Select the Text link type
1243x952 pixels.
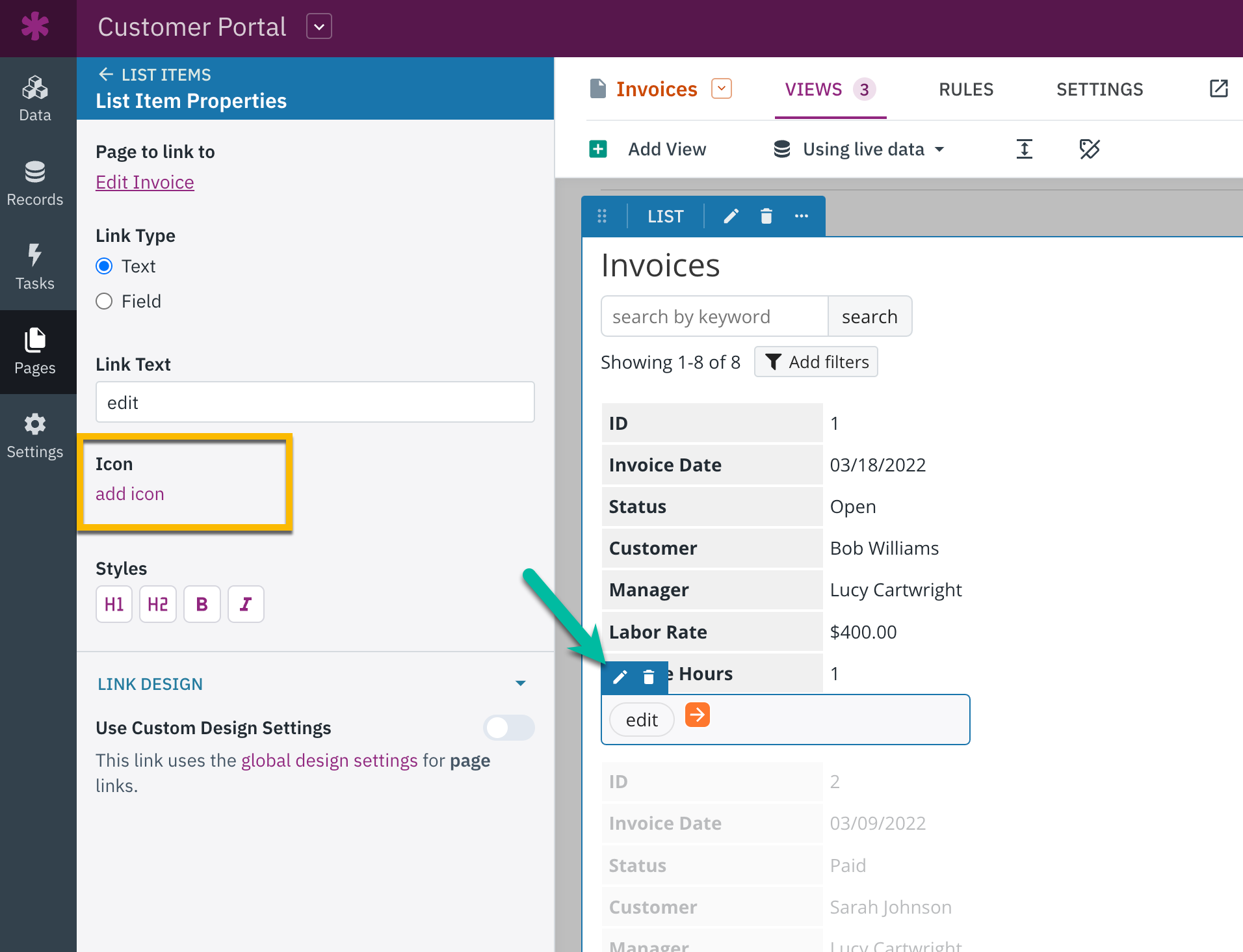point(104,267)
